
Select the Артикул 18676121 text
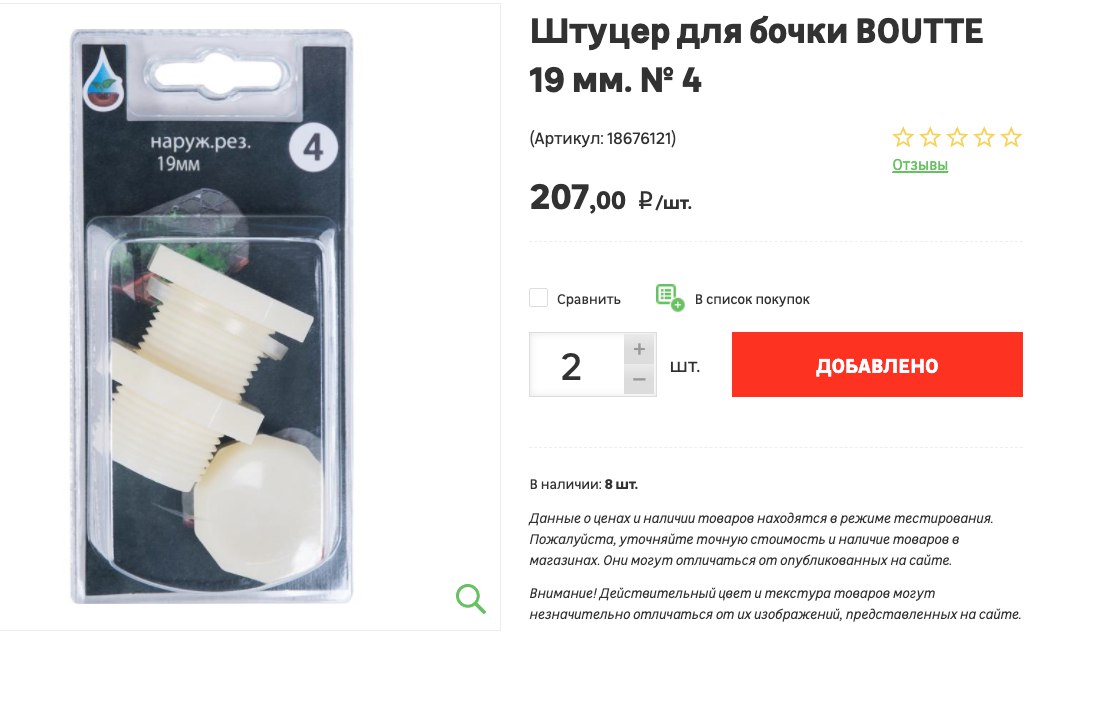pyautogui.click(x=602, y=138)
